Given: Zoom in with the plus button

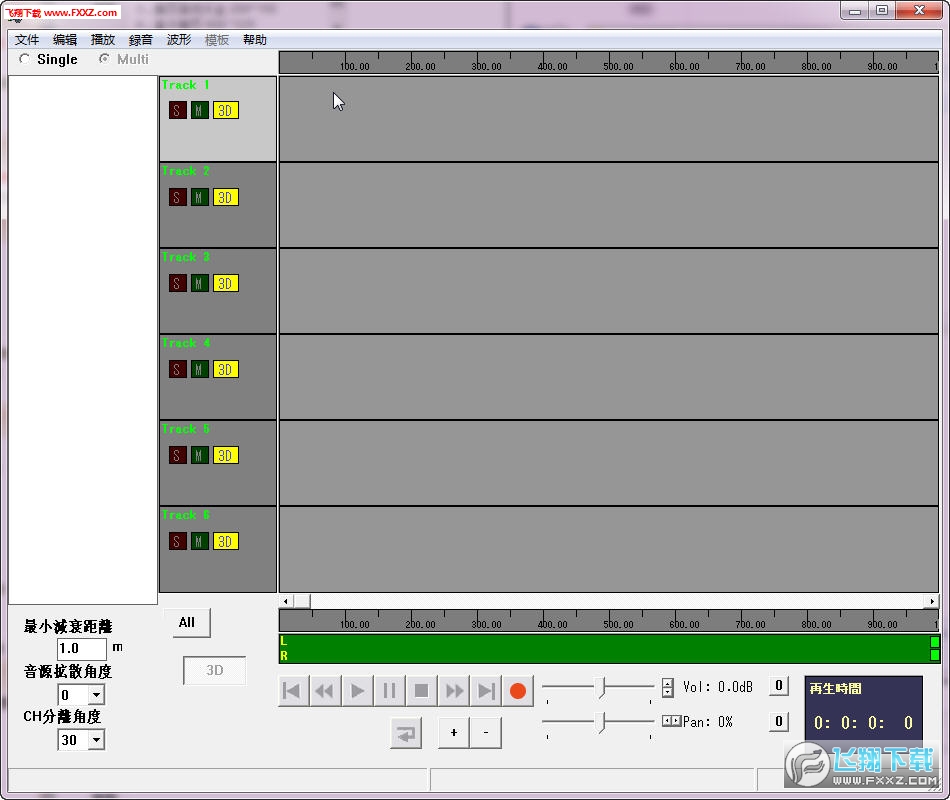Looking at the screenshot, I should [454, 733].
